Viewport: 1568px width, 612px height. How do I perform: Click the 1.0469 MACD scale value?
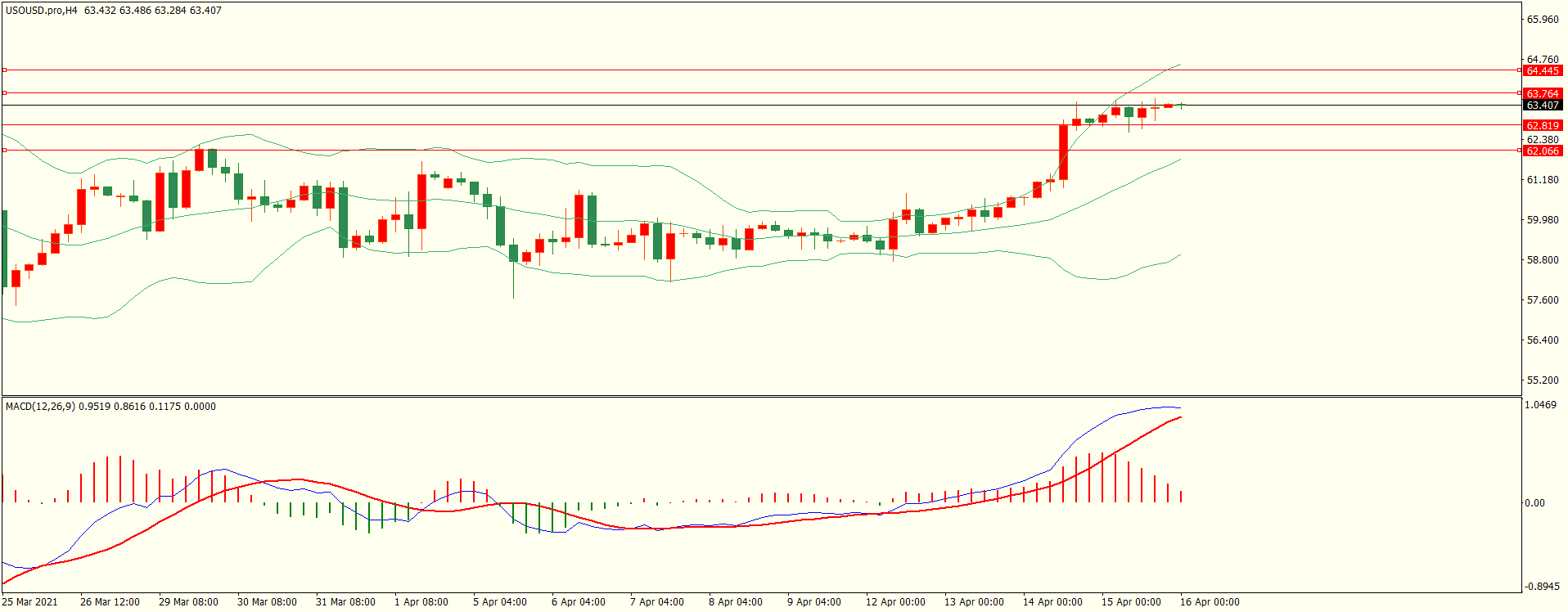(x=1540, y=405)
